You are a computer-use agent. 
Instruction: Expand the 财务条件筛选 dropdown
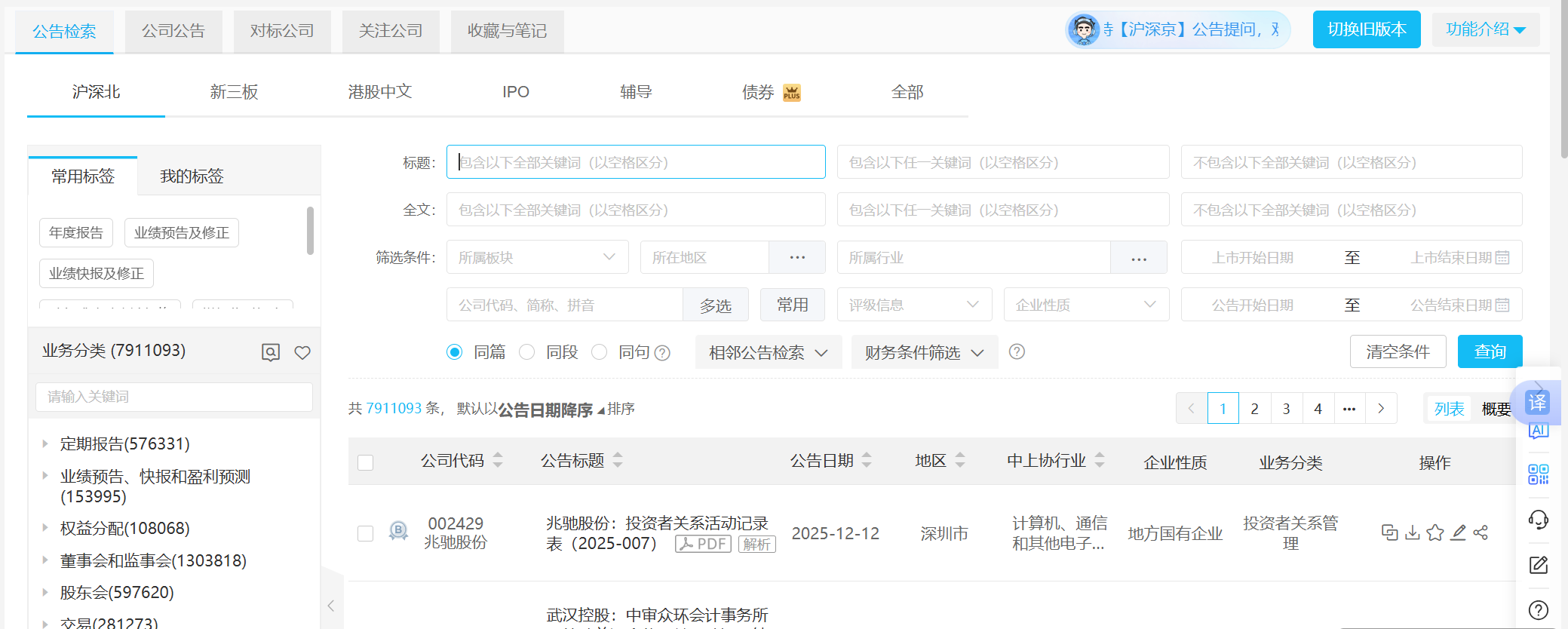pos(924,352)
